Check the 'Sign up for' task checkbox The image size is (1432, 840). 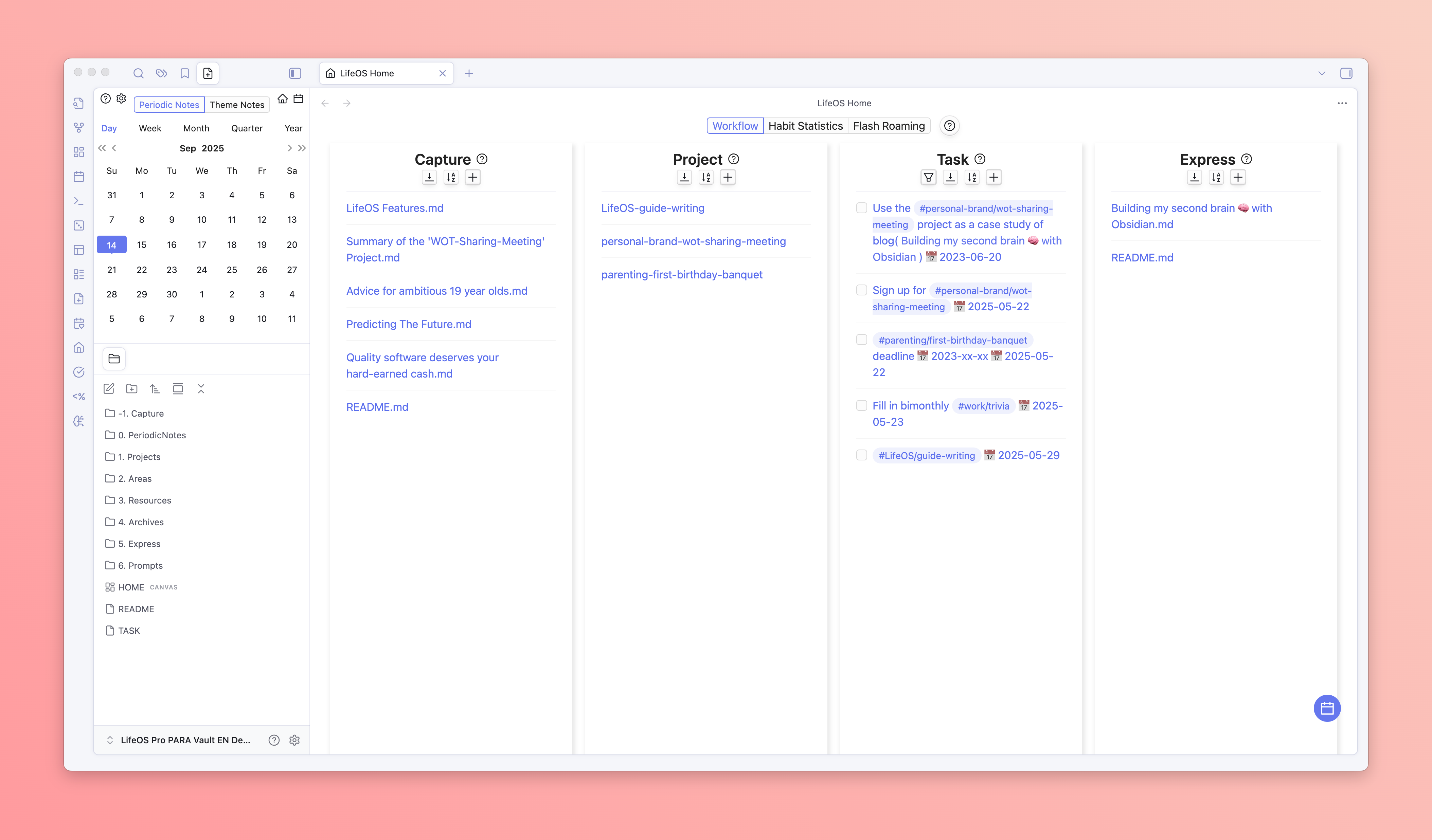click(861, 290)
